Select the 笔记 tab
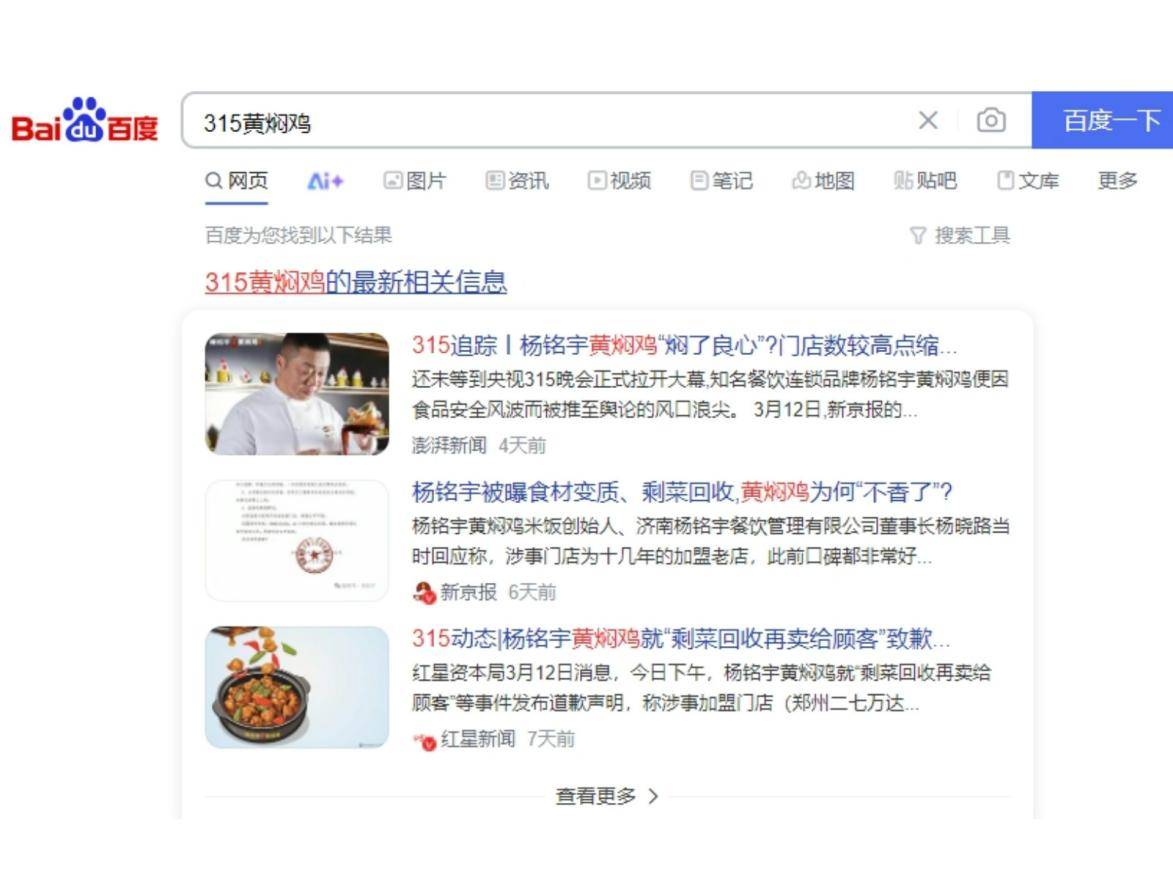 coord(721,180)
